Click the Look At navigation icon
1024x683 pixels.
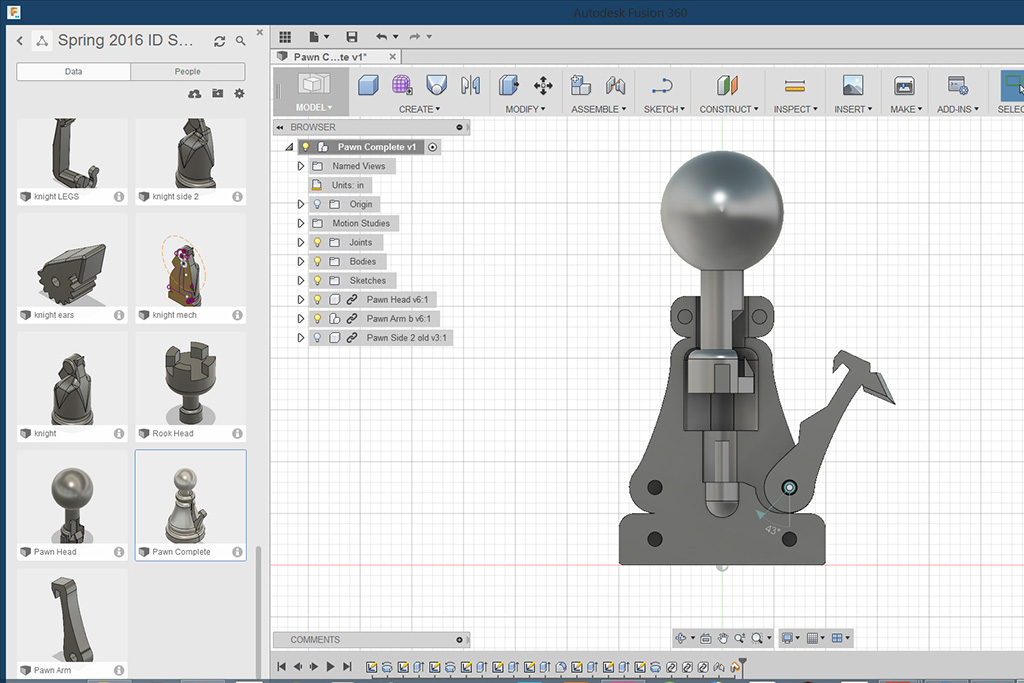click(706, 639)
